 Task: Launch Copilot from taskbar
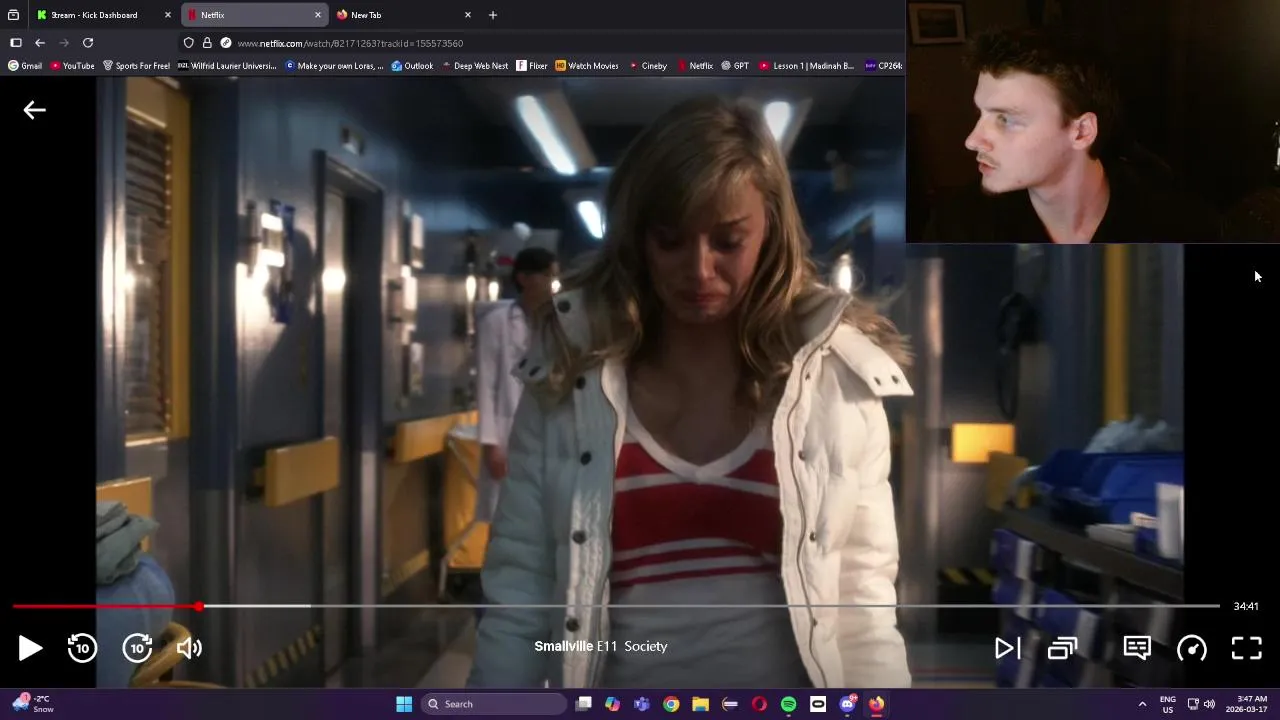click(612, 704)
